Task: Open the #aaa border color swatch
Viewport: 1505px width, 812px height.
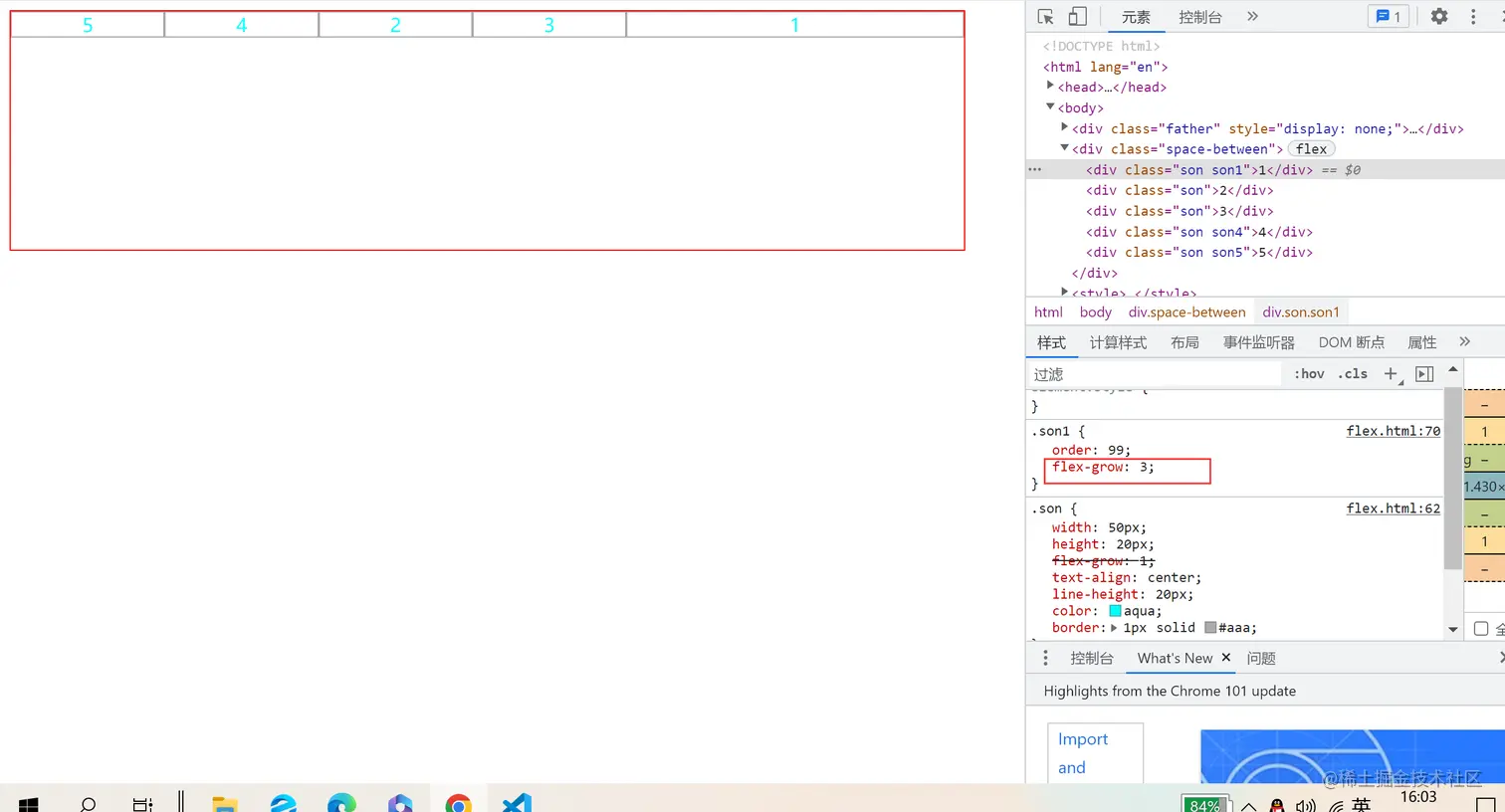Action: [x=1210, y=628]
